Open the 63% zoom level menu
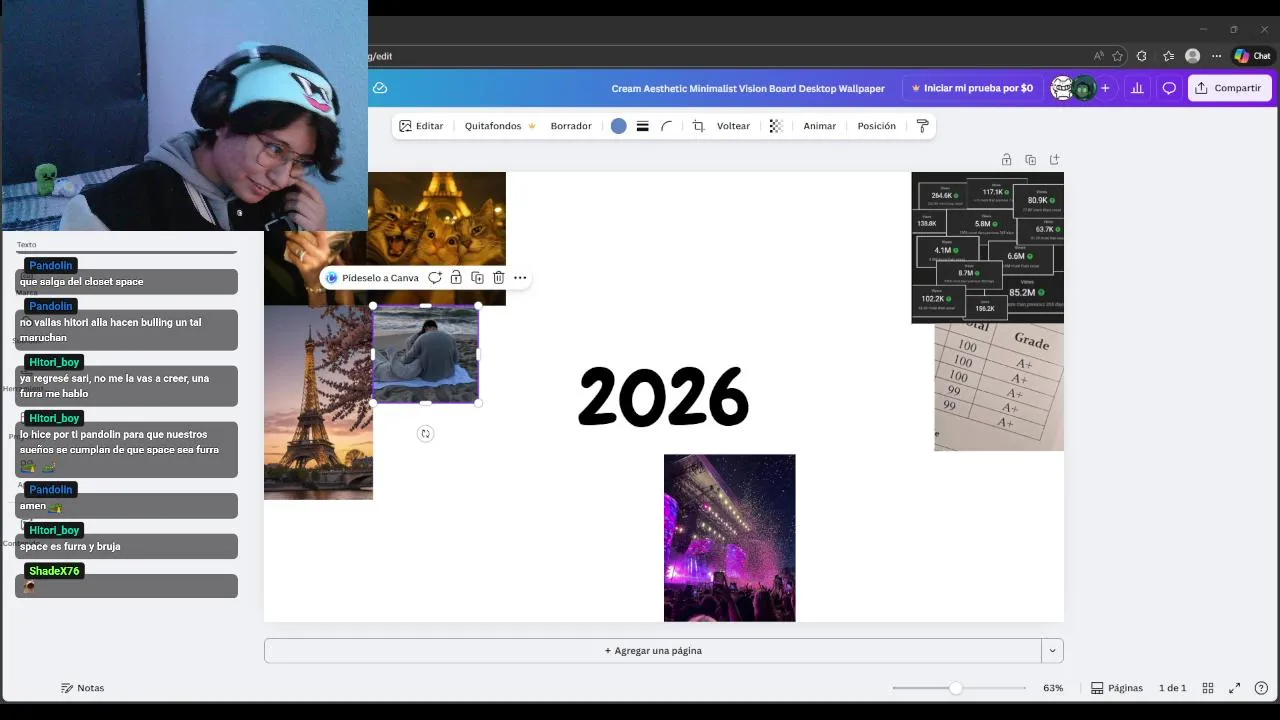The height and width of the screenshot is (720, 1280). [x=1053, y=688]
